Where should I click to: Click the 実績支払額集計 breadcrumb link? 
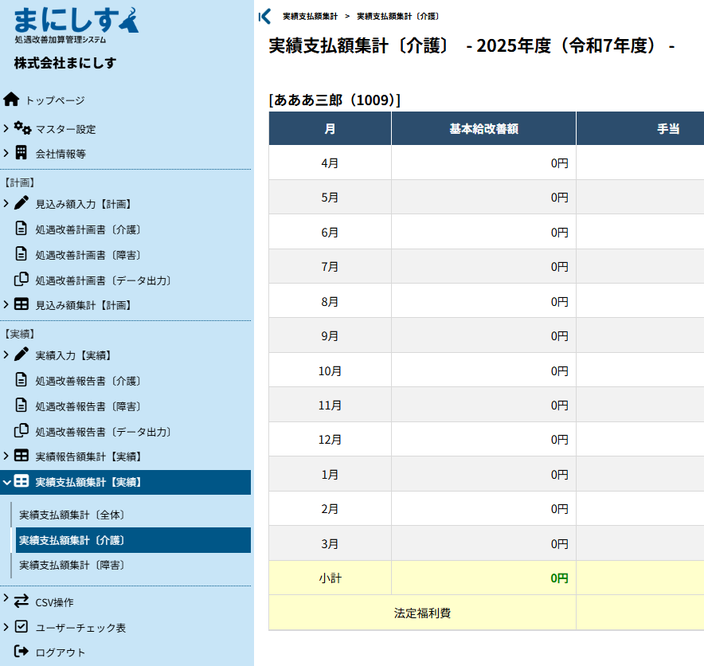(x=310, y=16)
